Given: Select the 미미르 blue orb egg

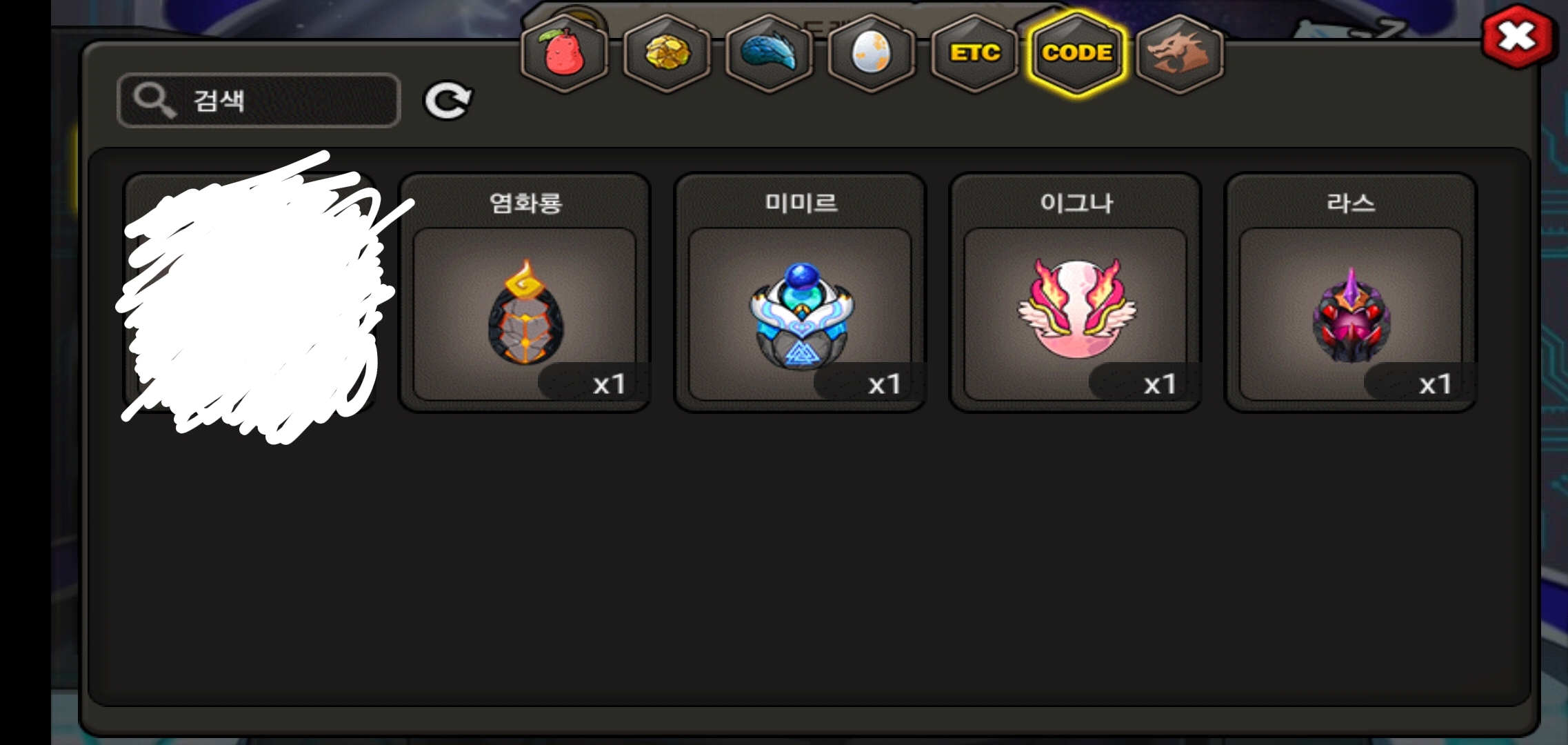Looking at the screenshot, I should (x=800, y=315).
